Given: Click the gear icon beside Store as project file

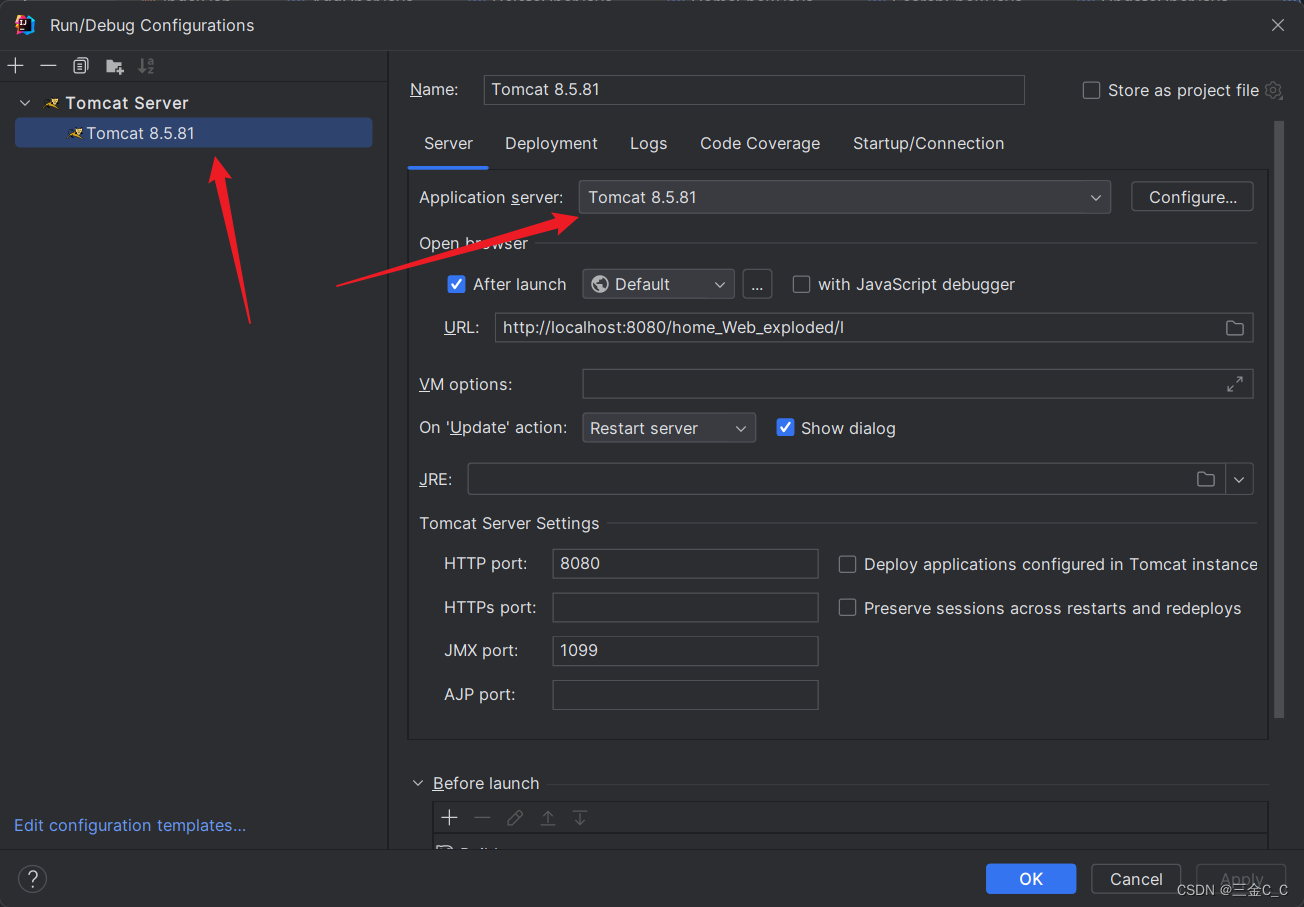Looking at the screenshot, I should coord(1273,90).
